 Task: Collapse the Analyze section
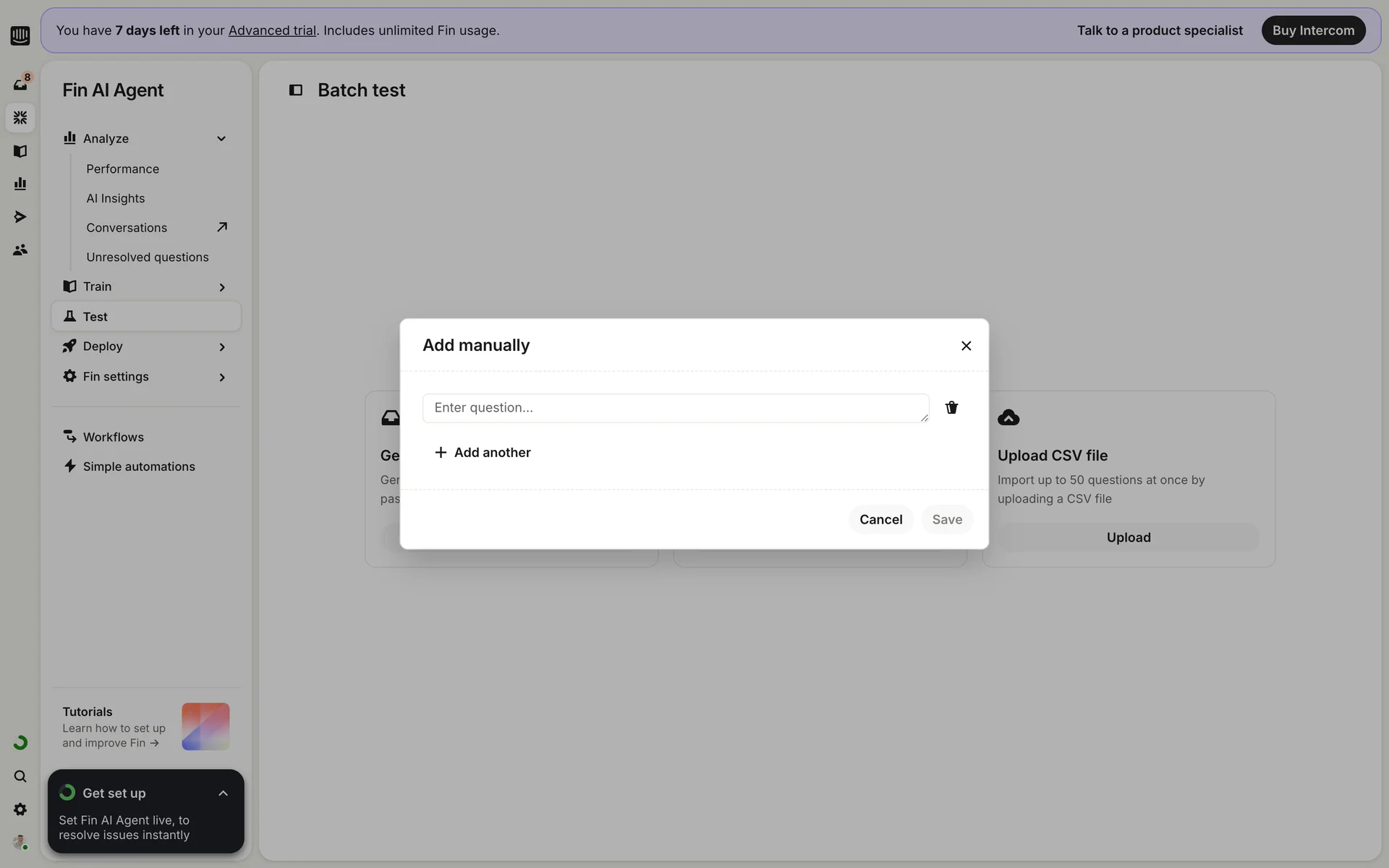(221, 139)
